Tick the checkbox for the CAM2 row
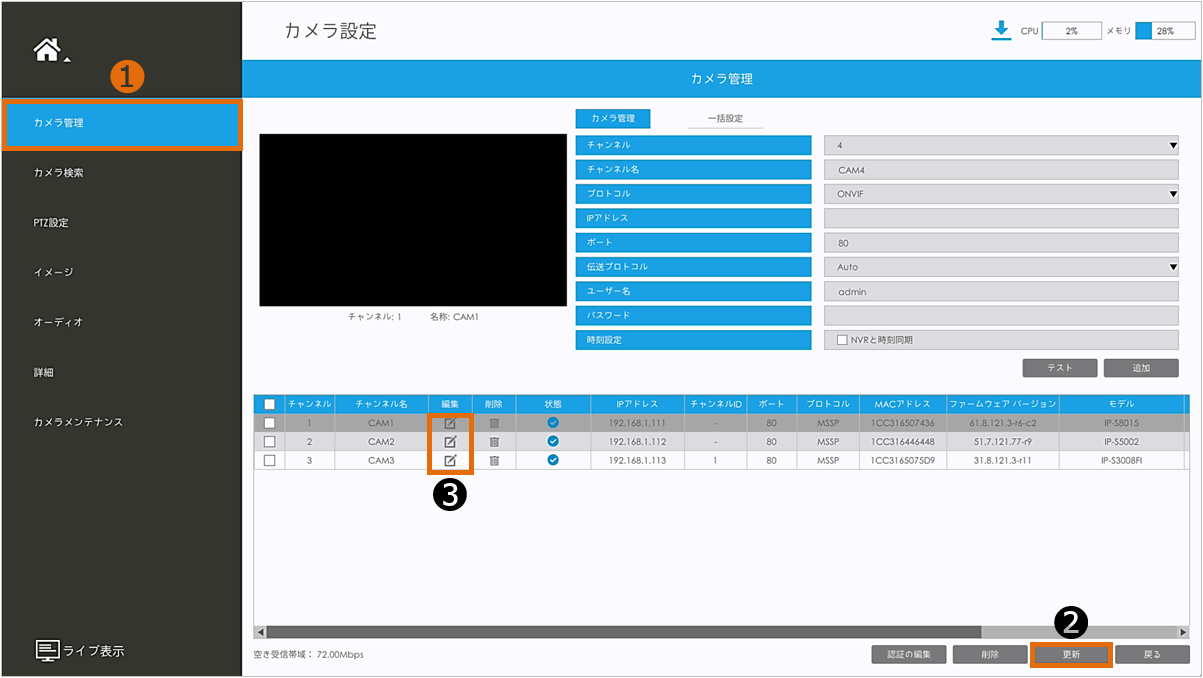Image resolution: width=1203 pixels, height=678 pixels. (x=269, y=441)
